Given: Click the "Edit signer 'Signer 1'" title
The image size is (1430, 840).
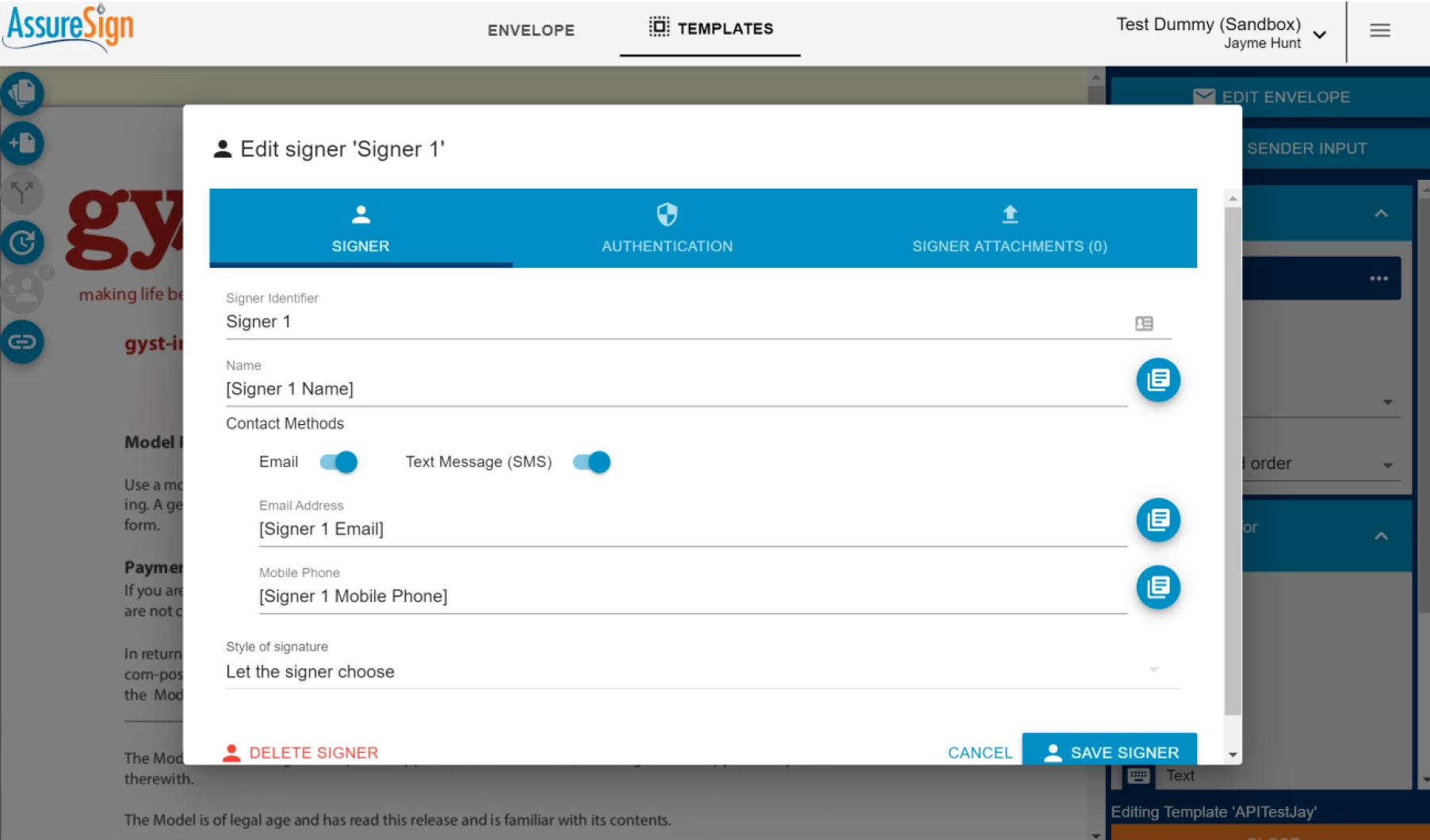Looking at the screenshot, I should 342,149.
